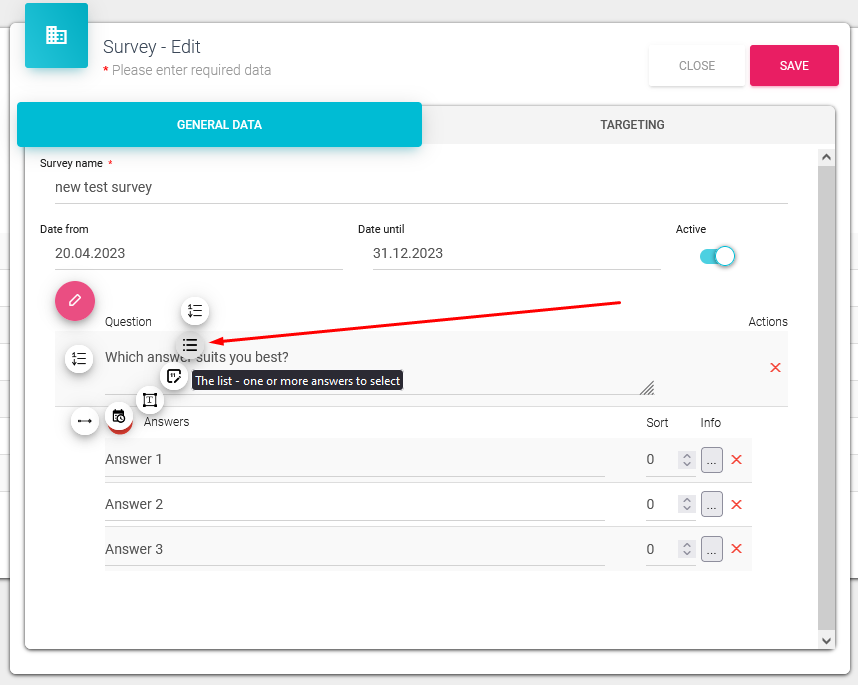Pick the text field question type icon
858x685 pixels.
150,401
